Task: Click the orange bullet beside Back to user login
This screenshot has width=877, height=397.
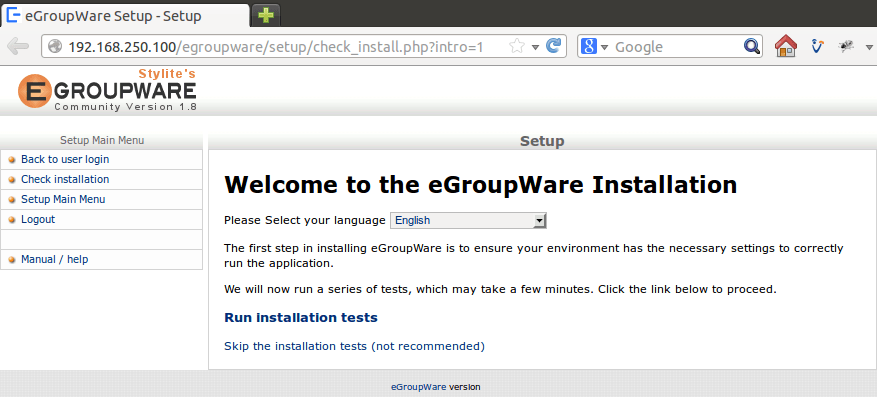Action: [x=12, y=160]
